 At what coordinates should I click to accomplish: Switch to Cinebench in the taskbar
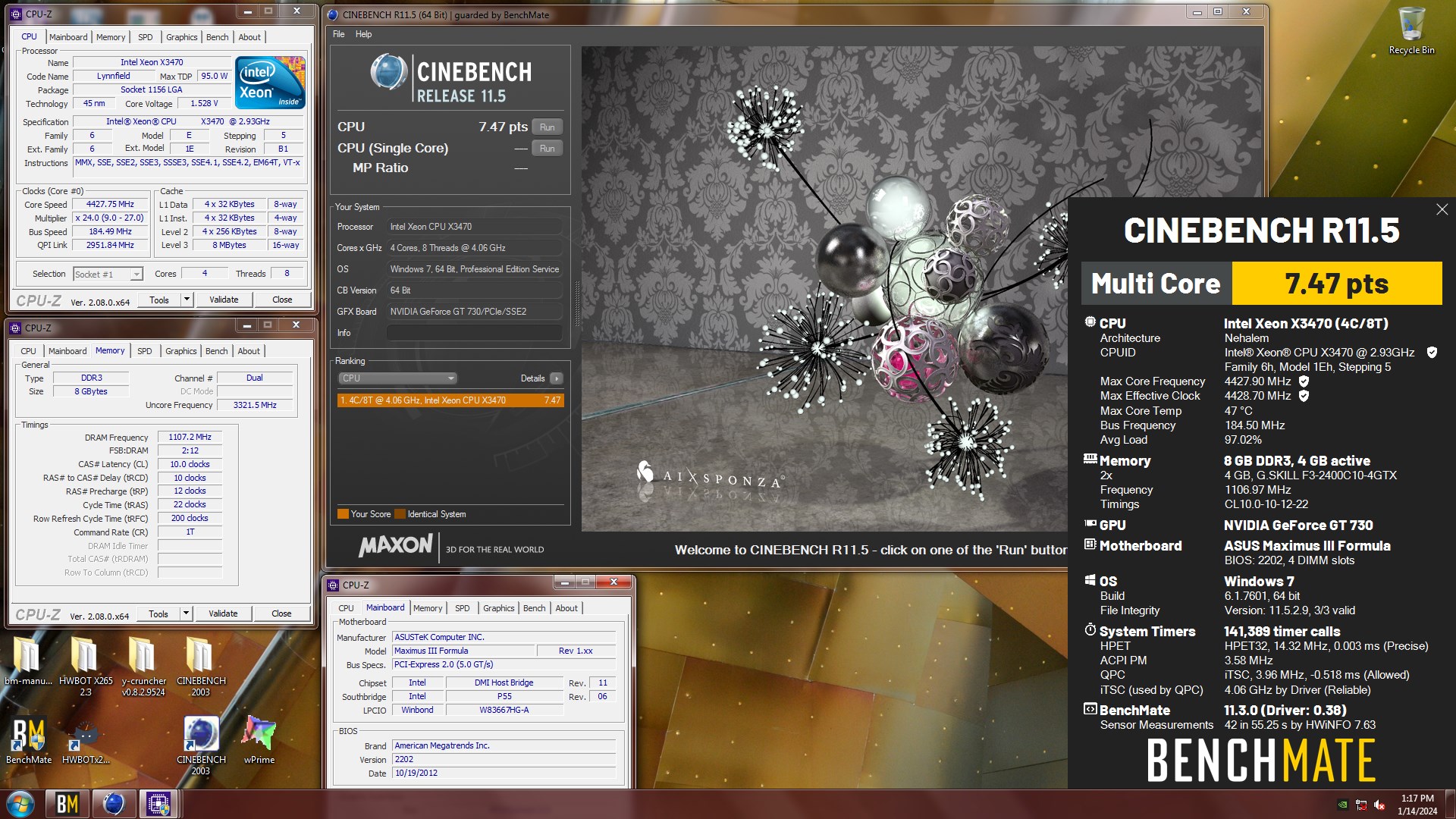(x=113, y=804)
